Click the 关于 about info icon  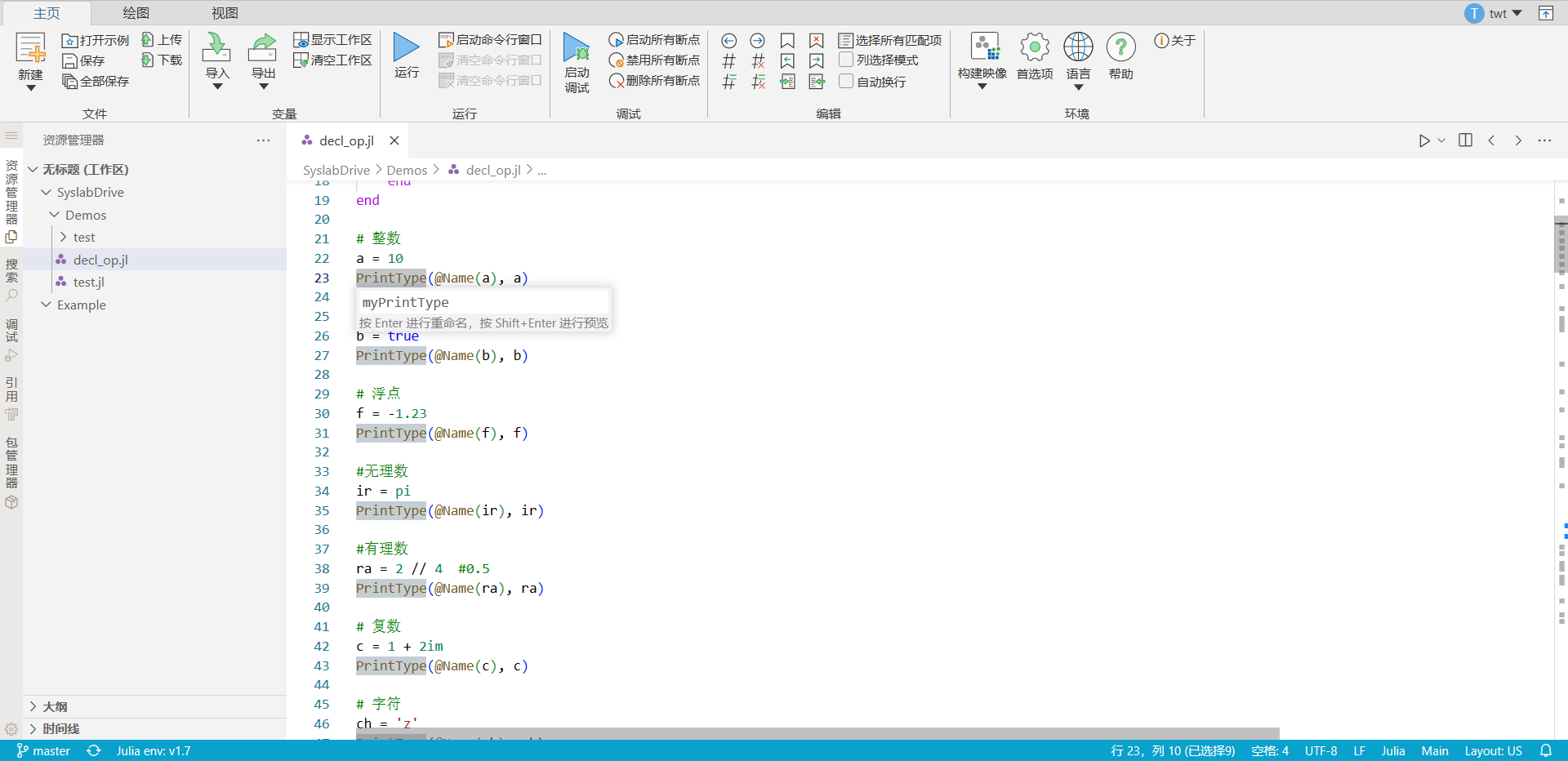(x=1161, y=40)
